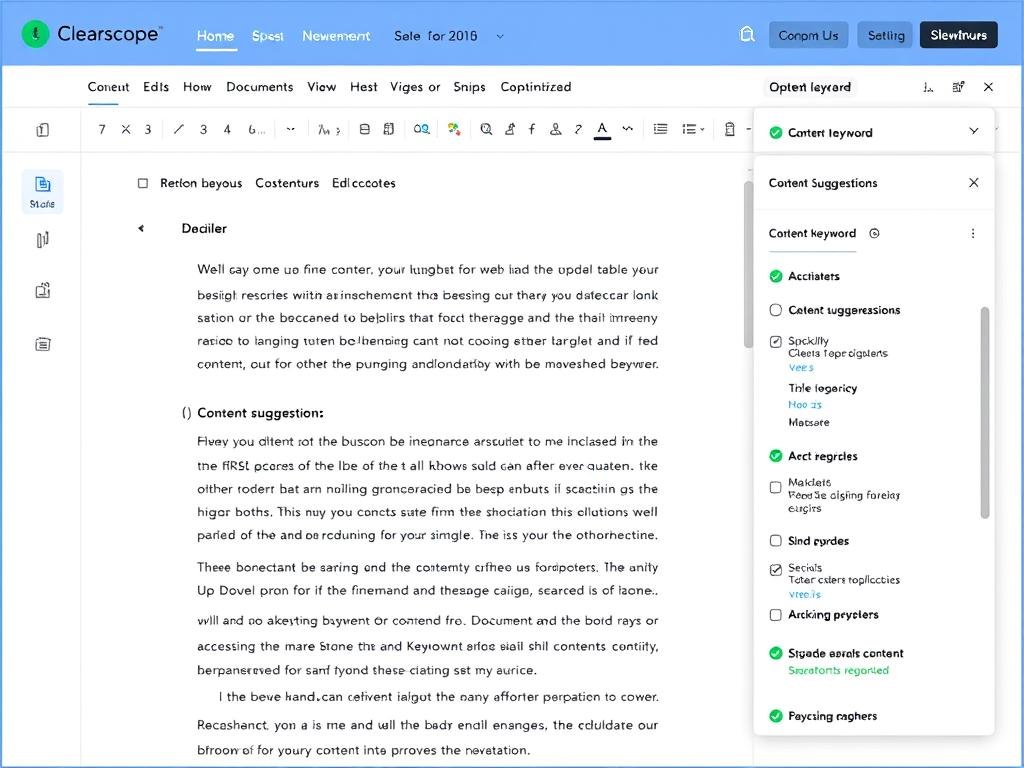Check the Catent suggeressions checkbox

776,310
